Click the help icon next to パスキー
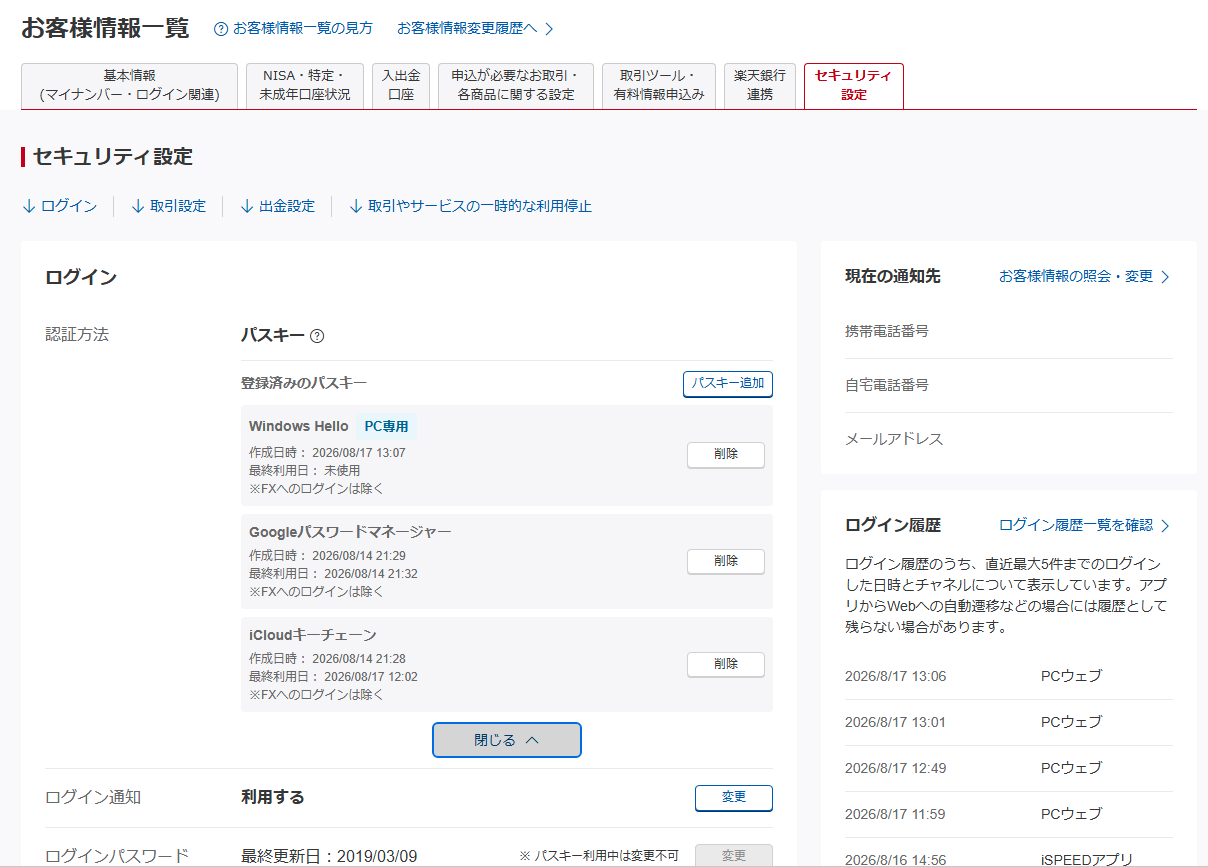Viewport: 1208px width, 867px height. [x=317, y=336]
